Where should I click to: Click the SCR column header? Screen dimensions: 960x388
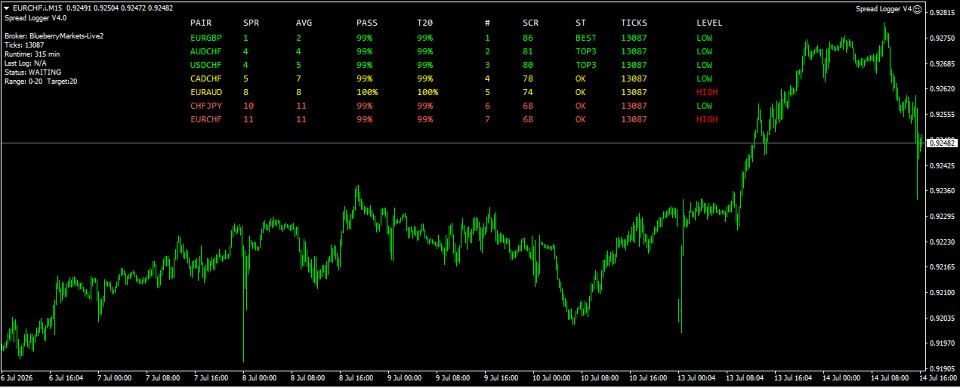coord(530,23)
